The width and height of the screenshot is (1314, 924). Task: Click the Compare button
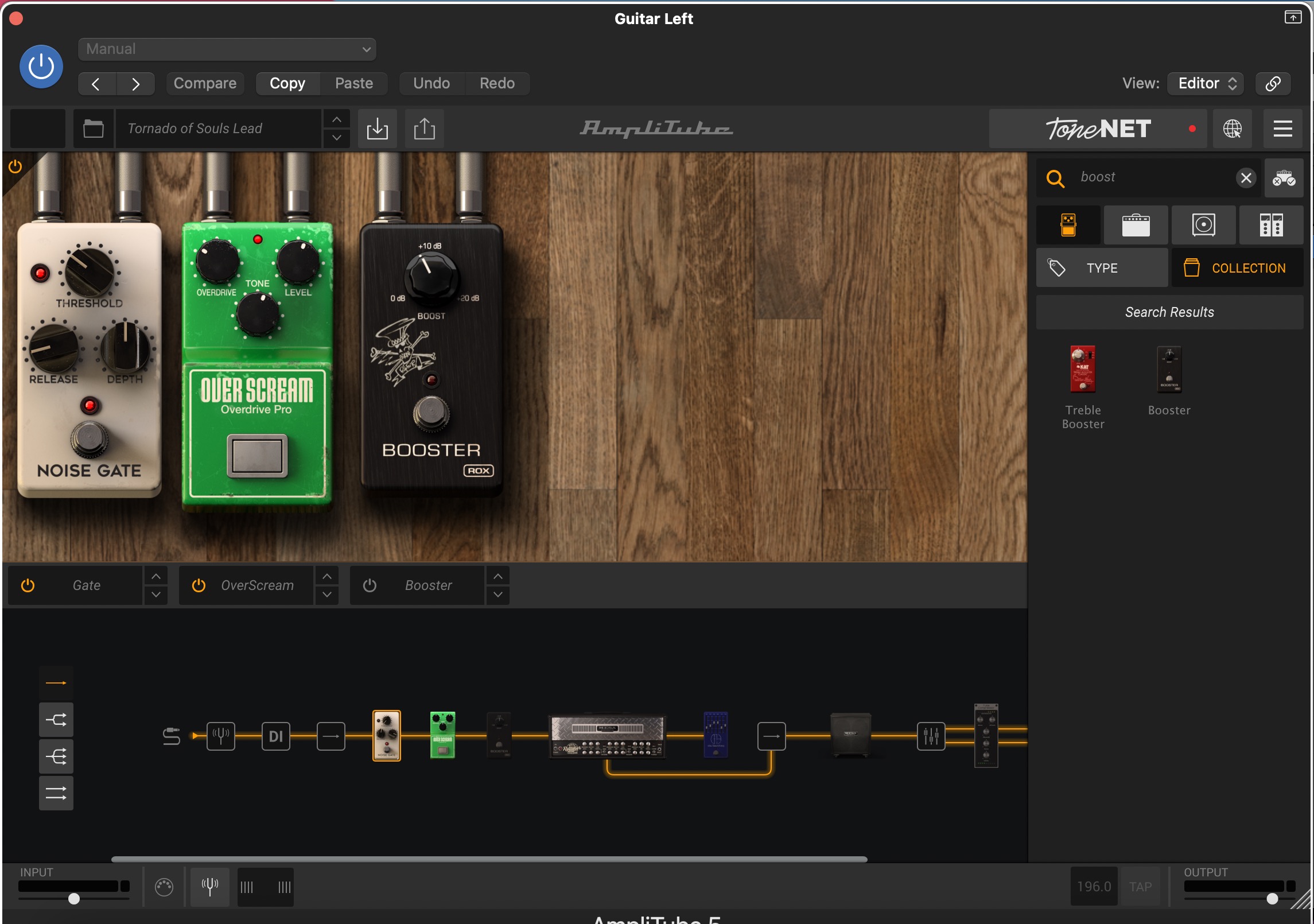coord(205,84)
